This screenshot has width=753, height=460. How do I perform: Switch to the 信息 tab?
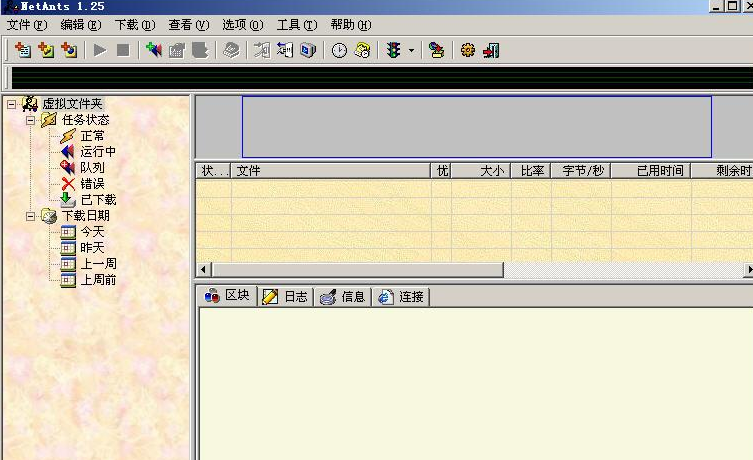pyautogui.click(x=343, y=297)
